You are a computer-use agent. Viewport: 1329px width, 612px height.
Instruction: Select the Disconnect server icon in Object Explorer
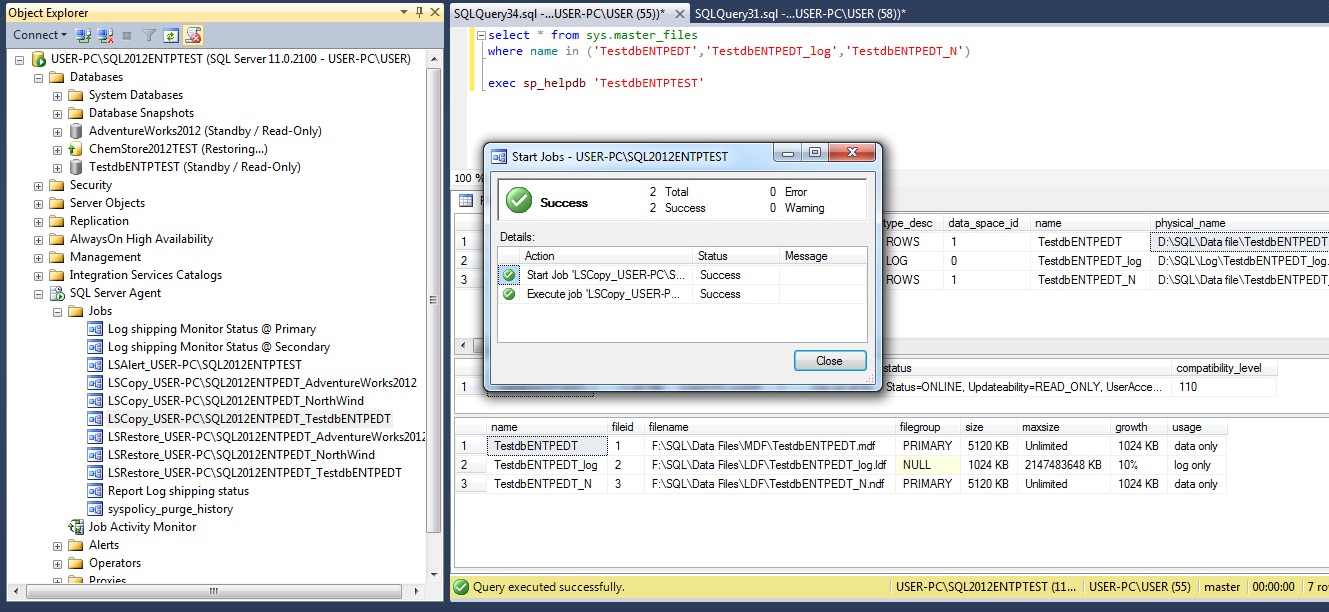point(105,34)
